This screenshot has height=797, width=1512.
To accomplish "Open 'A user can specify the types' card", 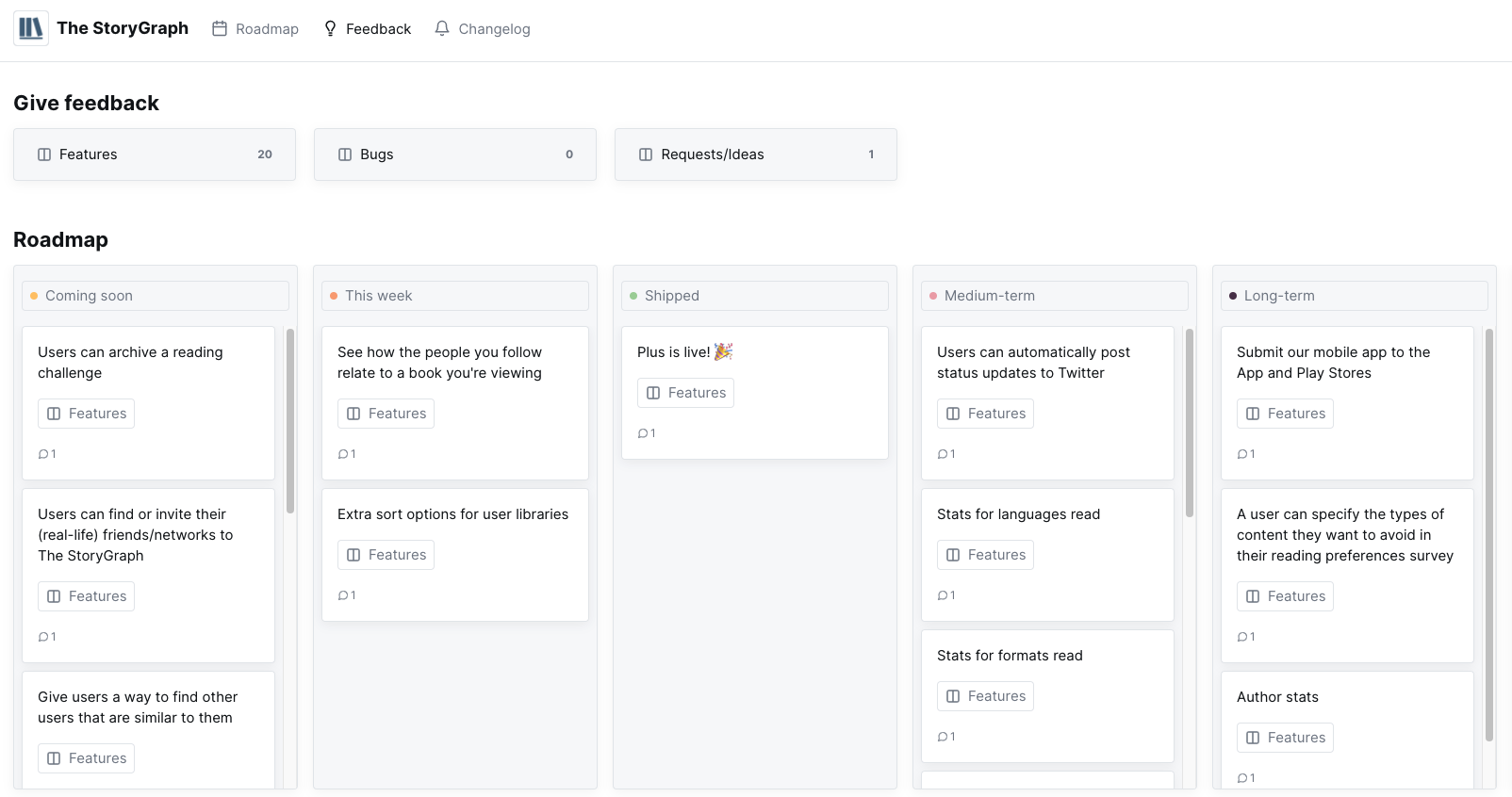I will point(1348,576).
